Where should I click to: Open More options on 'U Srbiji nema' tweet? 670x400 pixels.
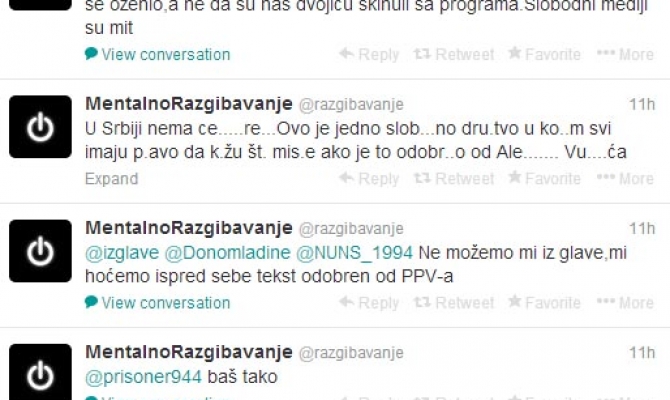tap(625, 178)
